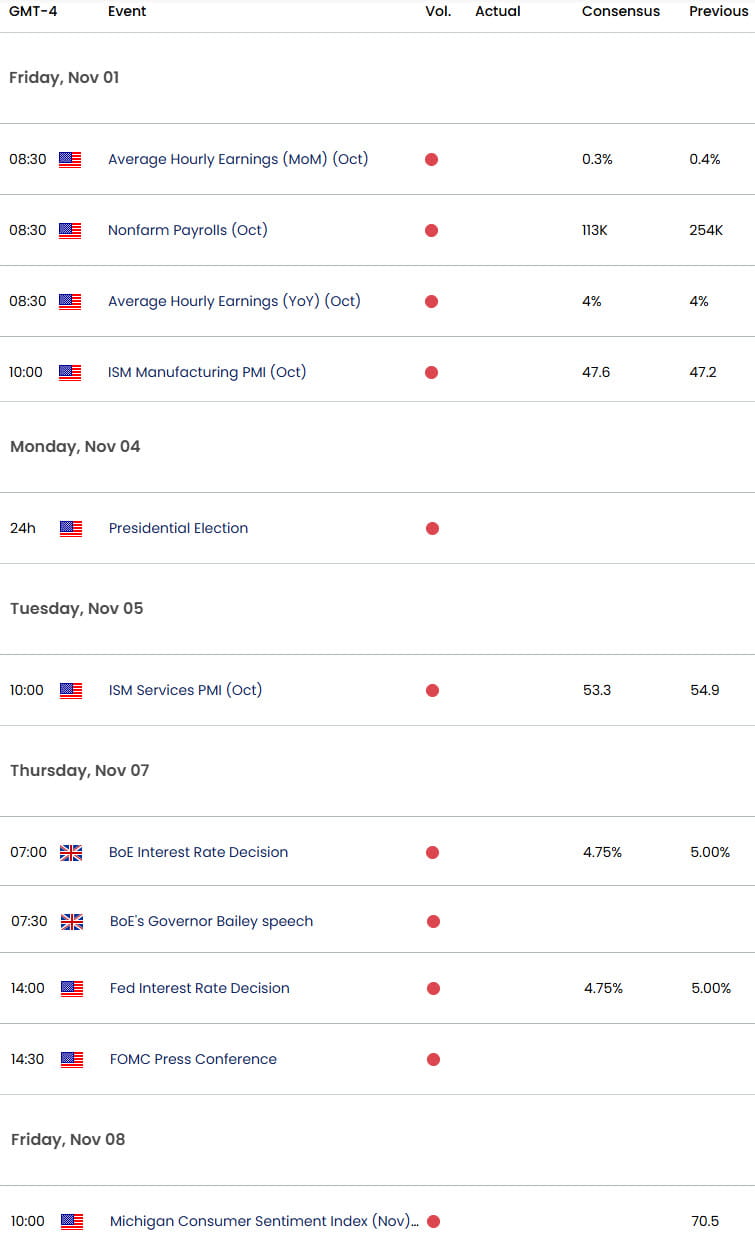The image size is (755, 1240).
Task: Click the Consensus column header
Action: (x=621, y=11)
